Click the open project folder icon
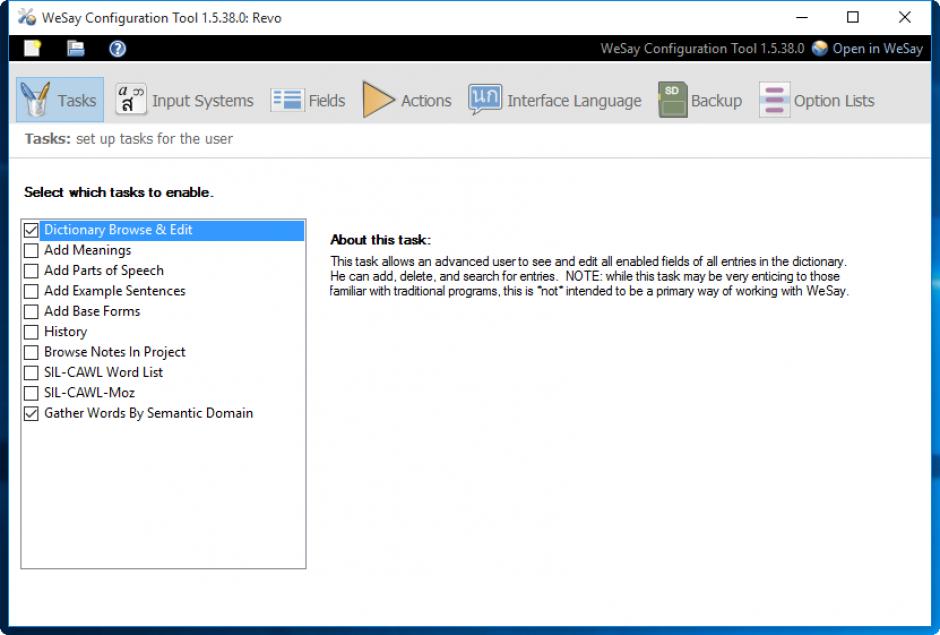940x635 pixels. [75, 48]
